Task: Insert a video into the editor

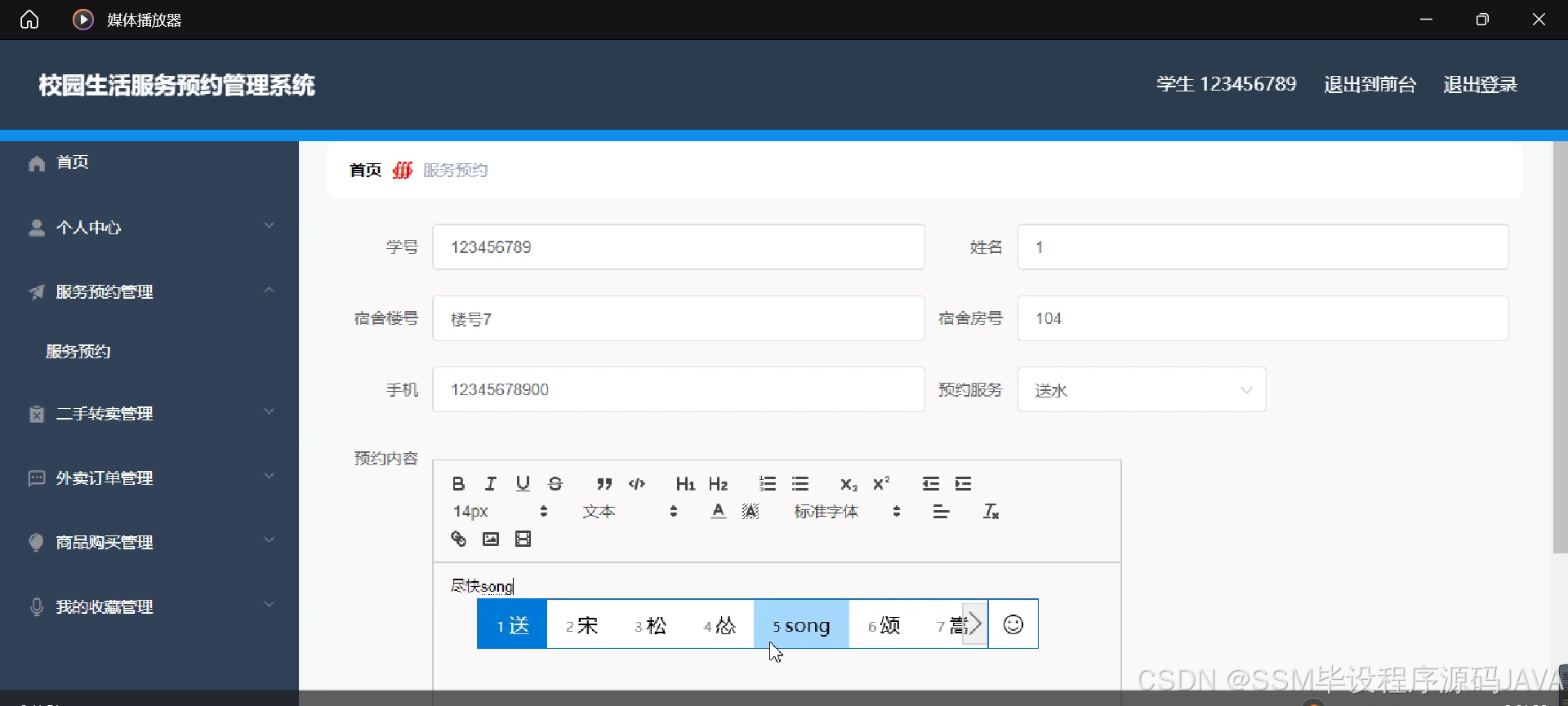Action: (523, 539)
